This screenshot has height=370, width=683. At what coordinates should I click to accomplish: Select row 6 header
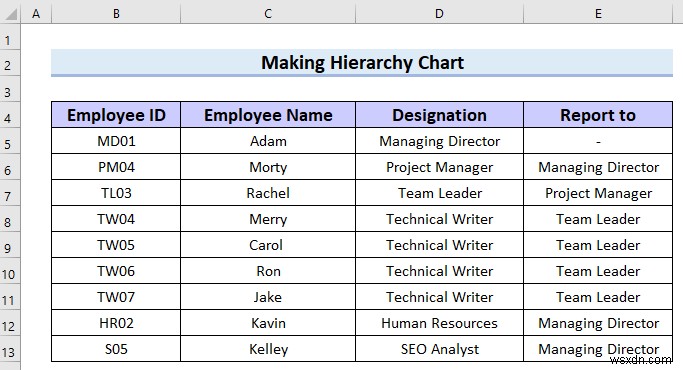[10, 167]
